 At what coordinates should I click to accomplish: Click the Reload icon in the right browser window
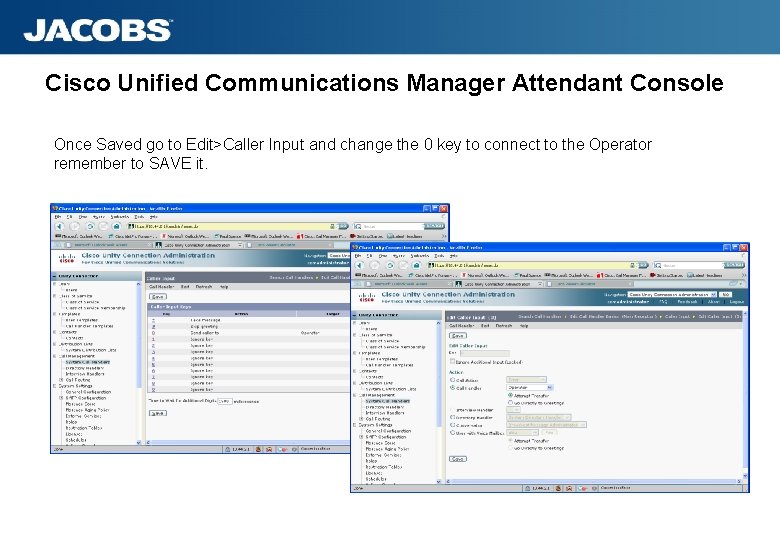[x=390, y=266]
